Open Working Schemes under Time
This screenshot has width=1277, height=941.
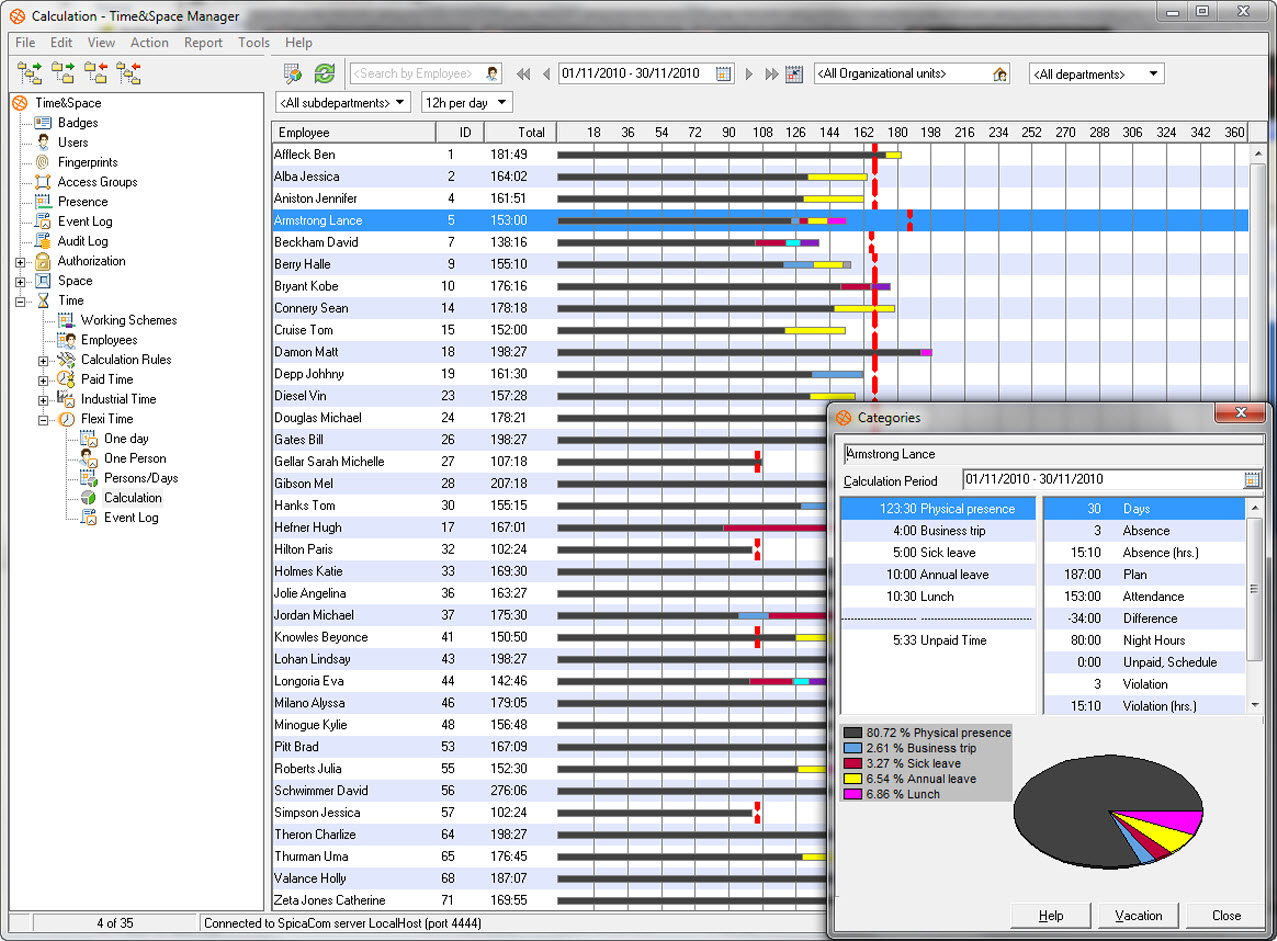[129, 320]
